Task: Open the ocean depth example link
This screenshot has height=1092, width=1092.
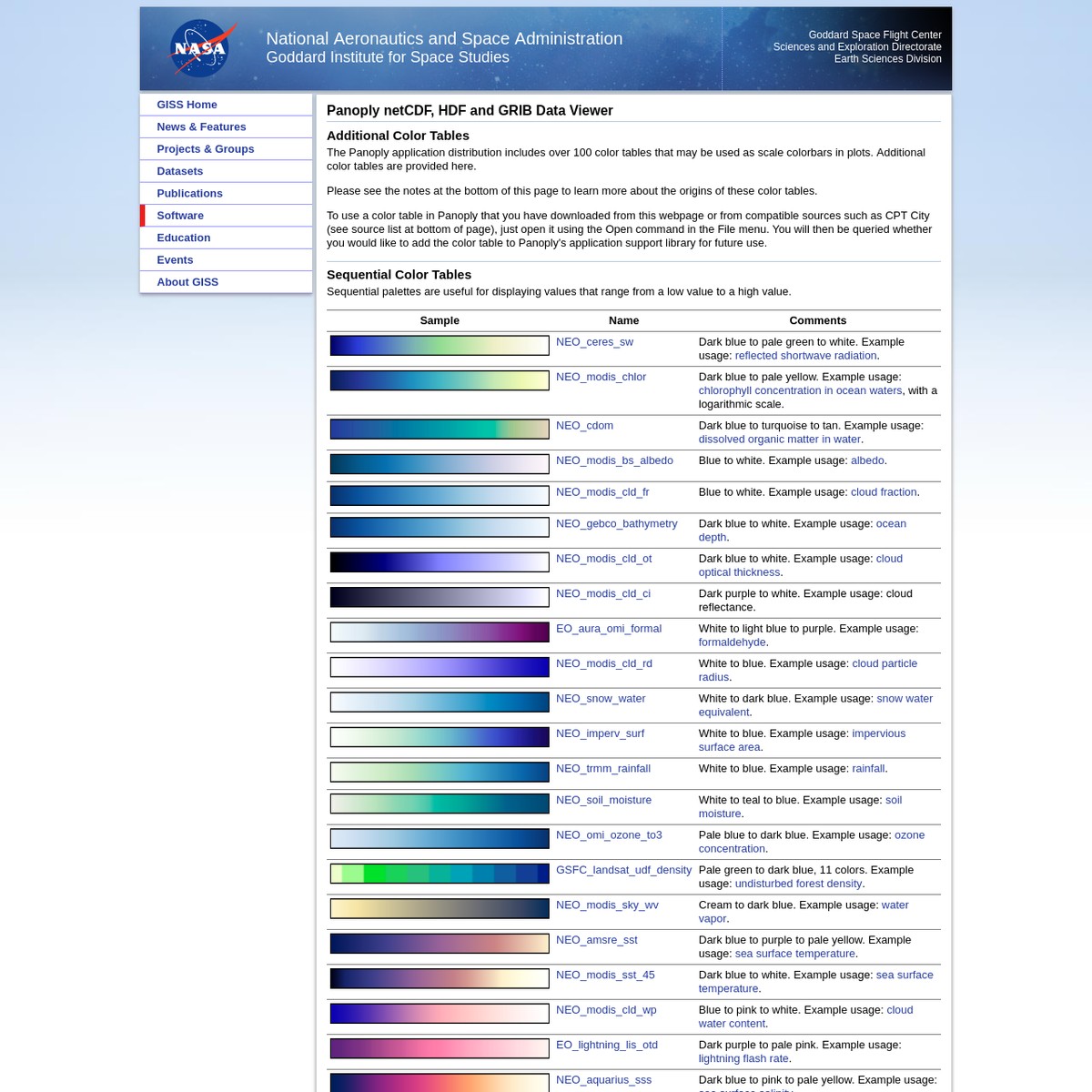Action: (803, 531)
